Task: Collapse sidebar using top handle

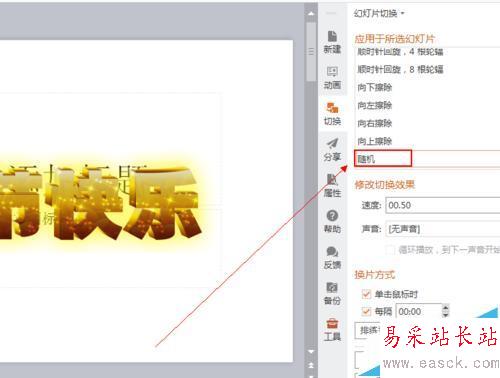Action: 331,13
